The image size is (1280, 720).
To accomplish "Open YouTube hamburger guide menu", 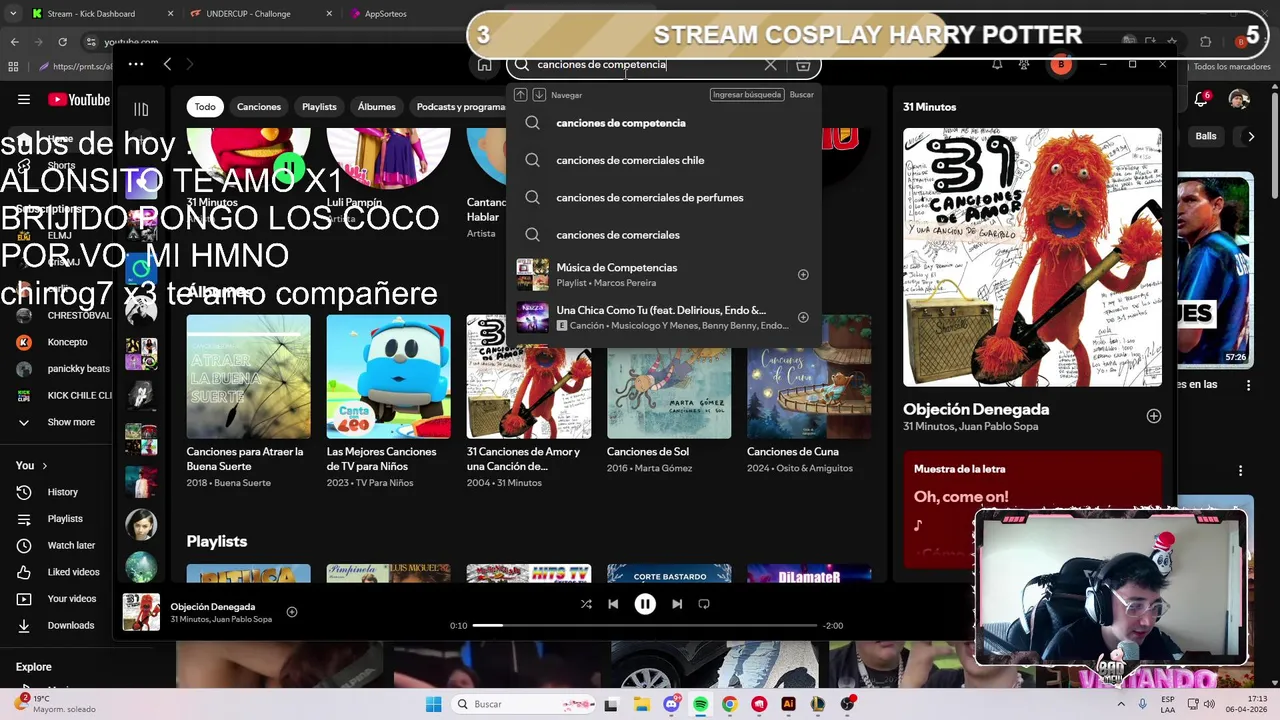I will (24, 99).
